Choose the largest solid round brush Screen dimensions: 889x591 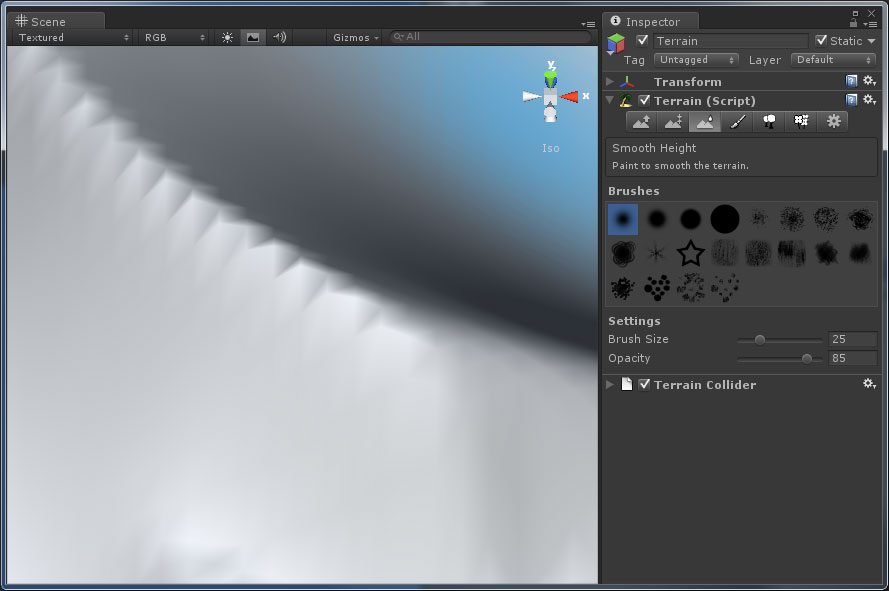point(725,219)
